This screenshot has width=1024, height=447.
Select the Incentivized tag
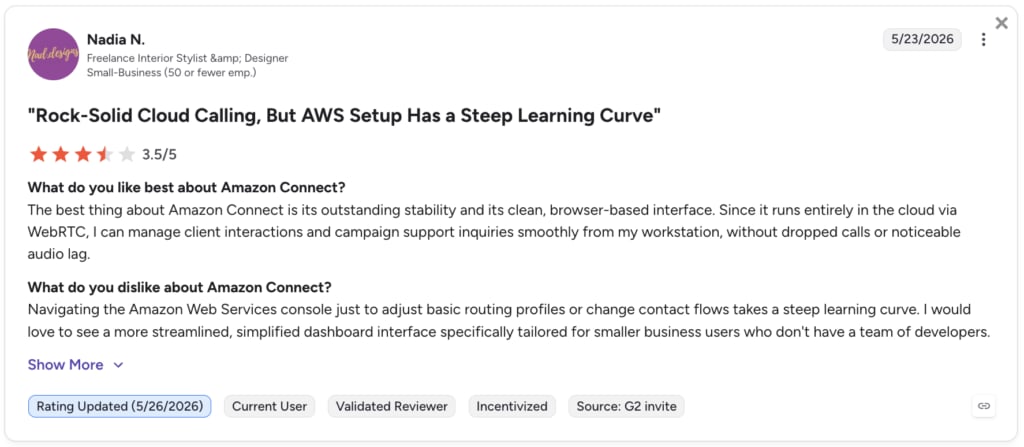(512, 406)
